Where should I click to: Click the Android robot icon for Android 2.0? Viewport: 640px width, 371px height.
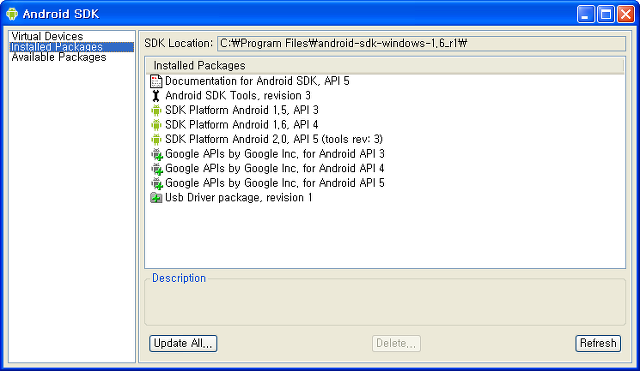pos(156,140)
